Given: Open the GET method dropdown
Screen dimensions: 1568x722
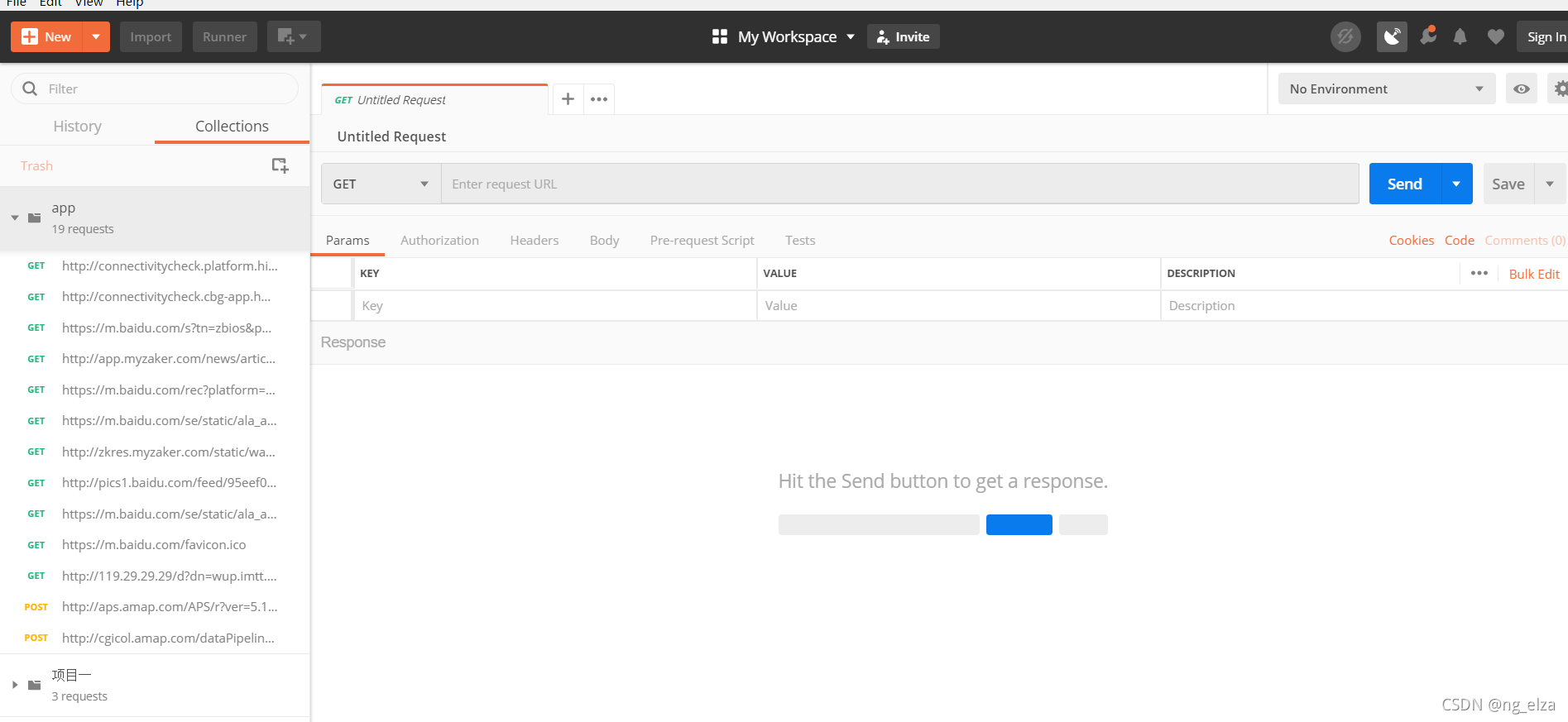Looking at the screenshot, I should click(x=381, y=184).
